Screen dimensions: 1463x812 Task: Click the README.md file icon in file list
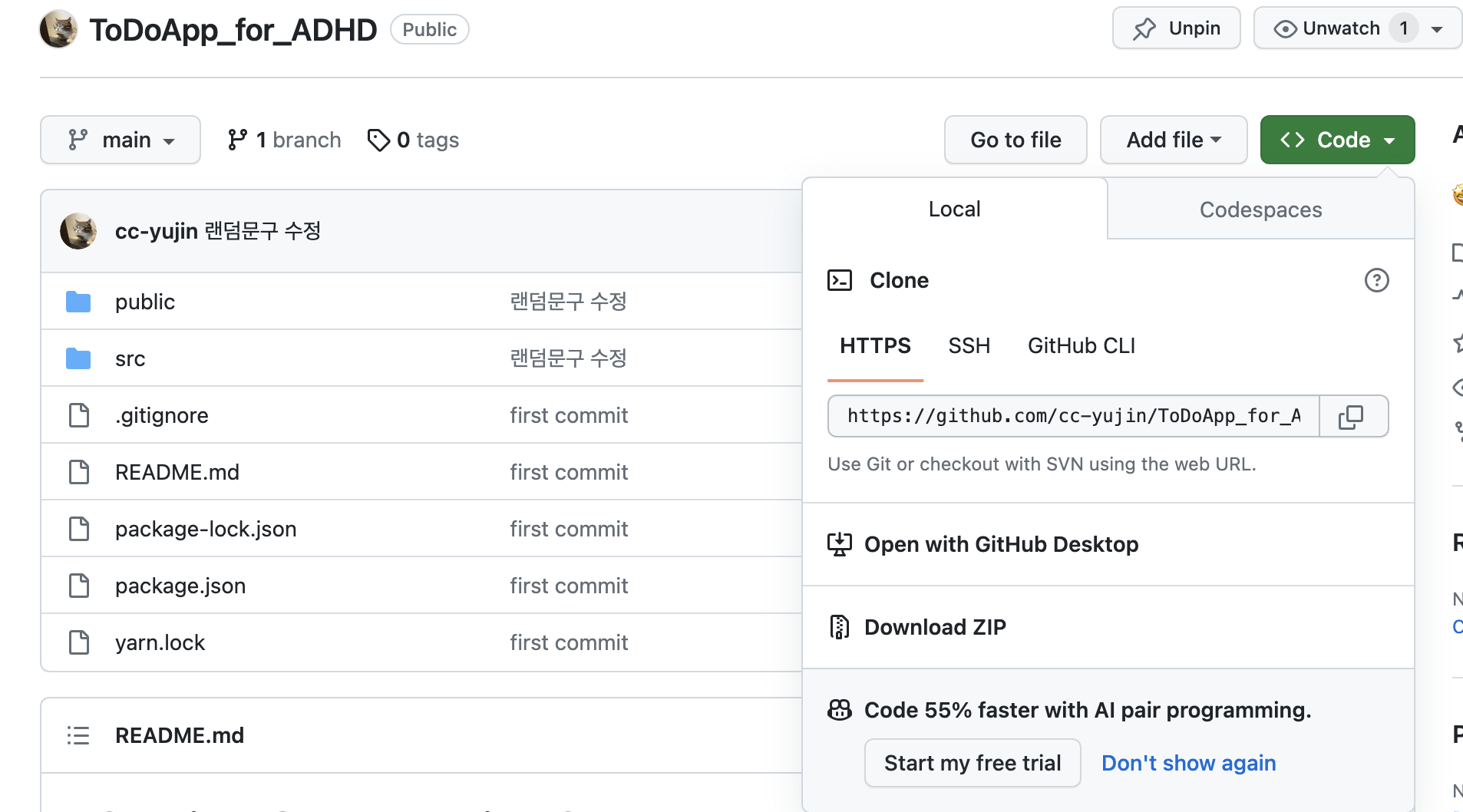tap(79, 472)
